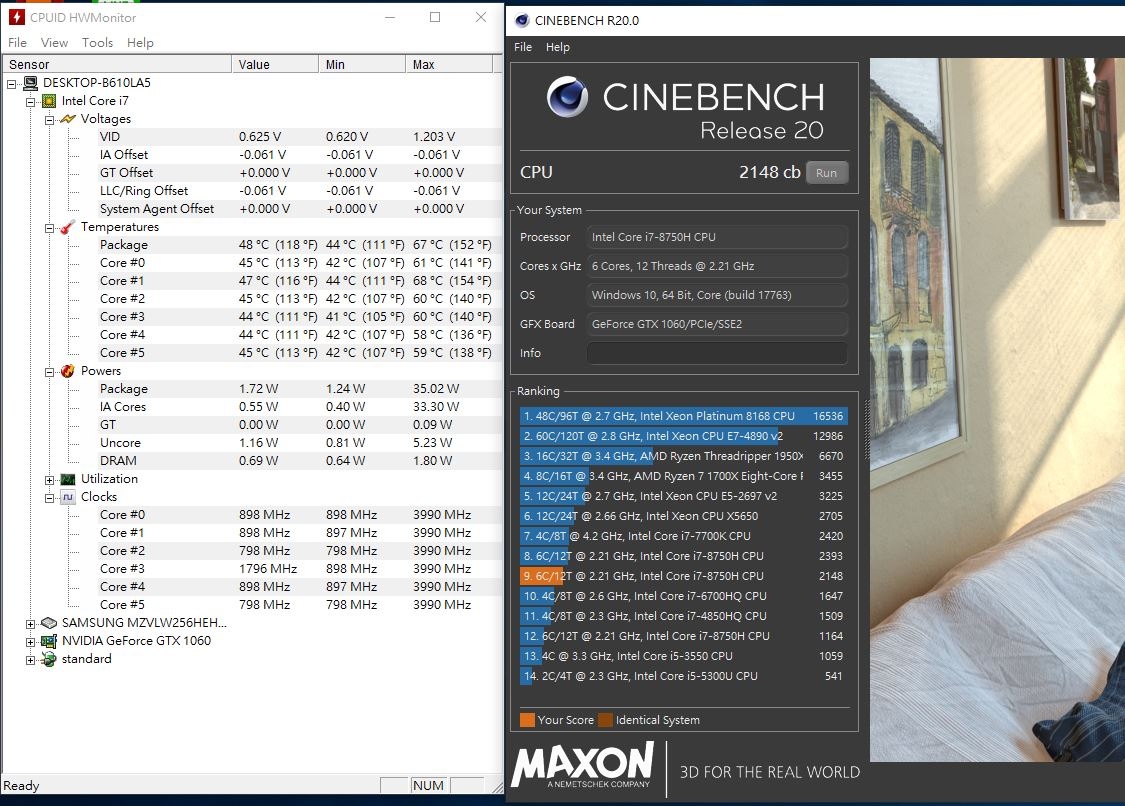Screen dimensions: 1125x806
Task: Collapse the Voltages section
Action: tap(49, 120)
